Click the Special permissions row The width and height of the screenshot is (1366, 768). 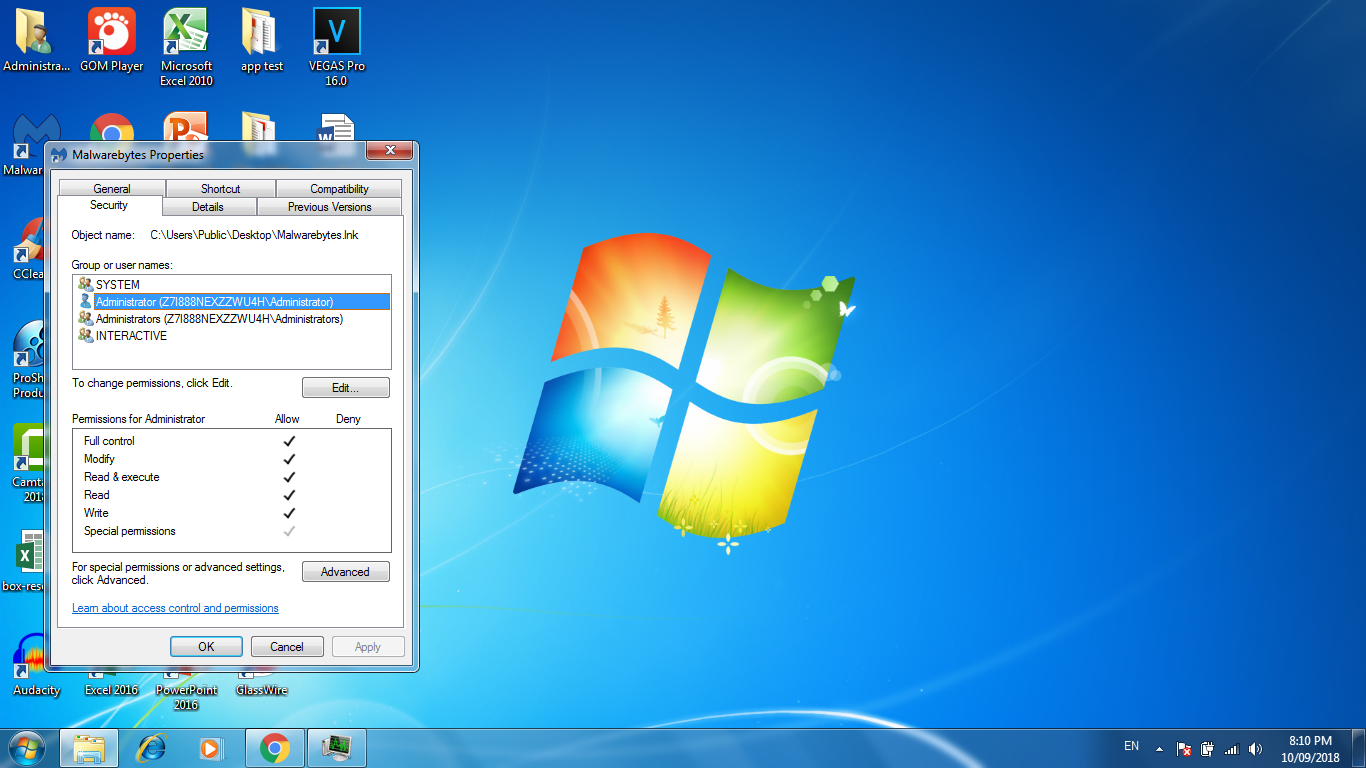click(x=232, y=531)
